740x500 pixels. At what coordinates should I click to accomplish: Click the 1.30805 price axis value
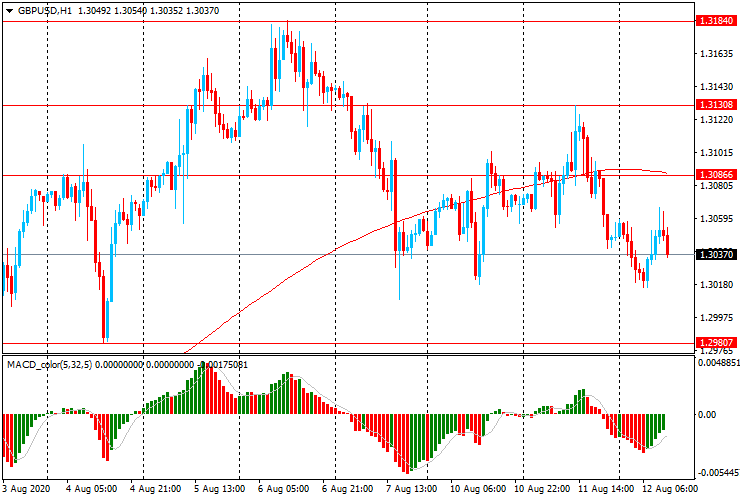pyautogui.click(x=716, y=186)
